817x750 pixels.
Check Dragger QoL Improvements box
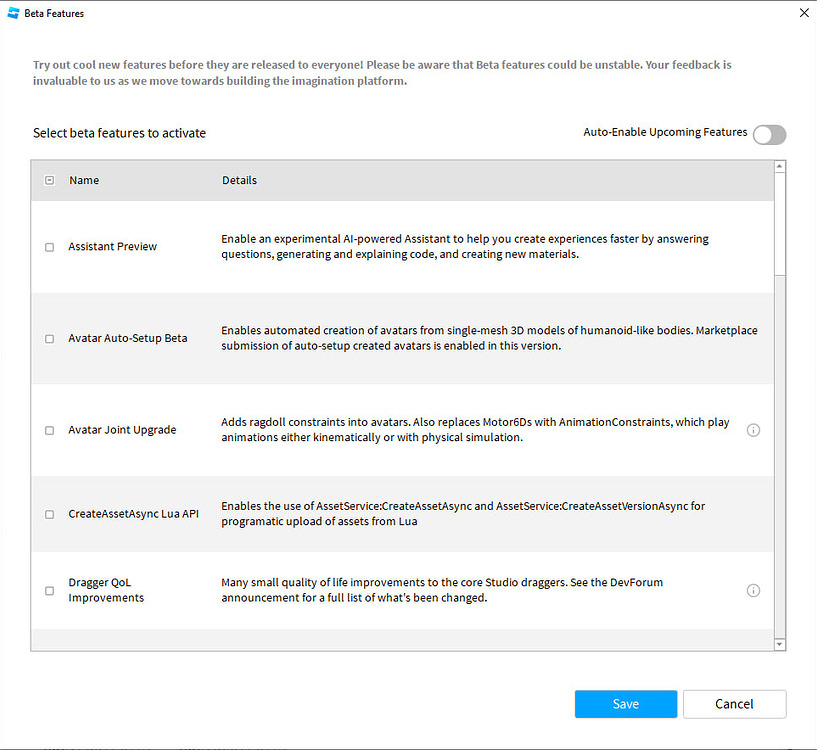tap(49, 591)
